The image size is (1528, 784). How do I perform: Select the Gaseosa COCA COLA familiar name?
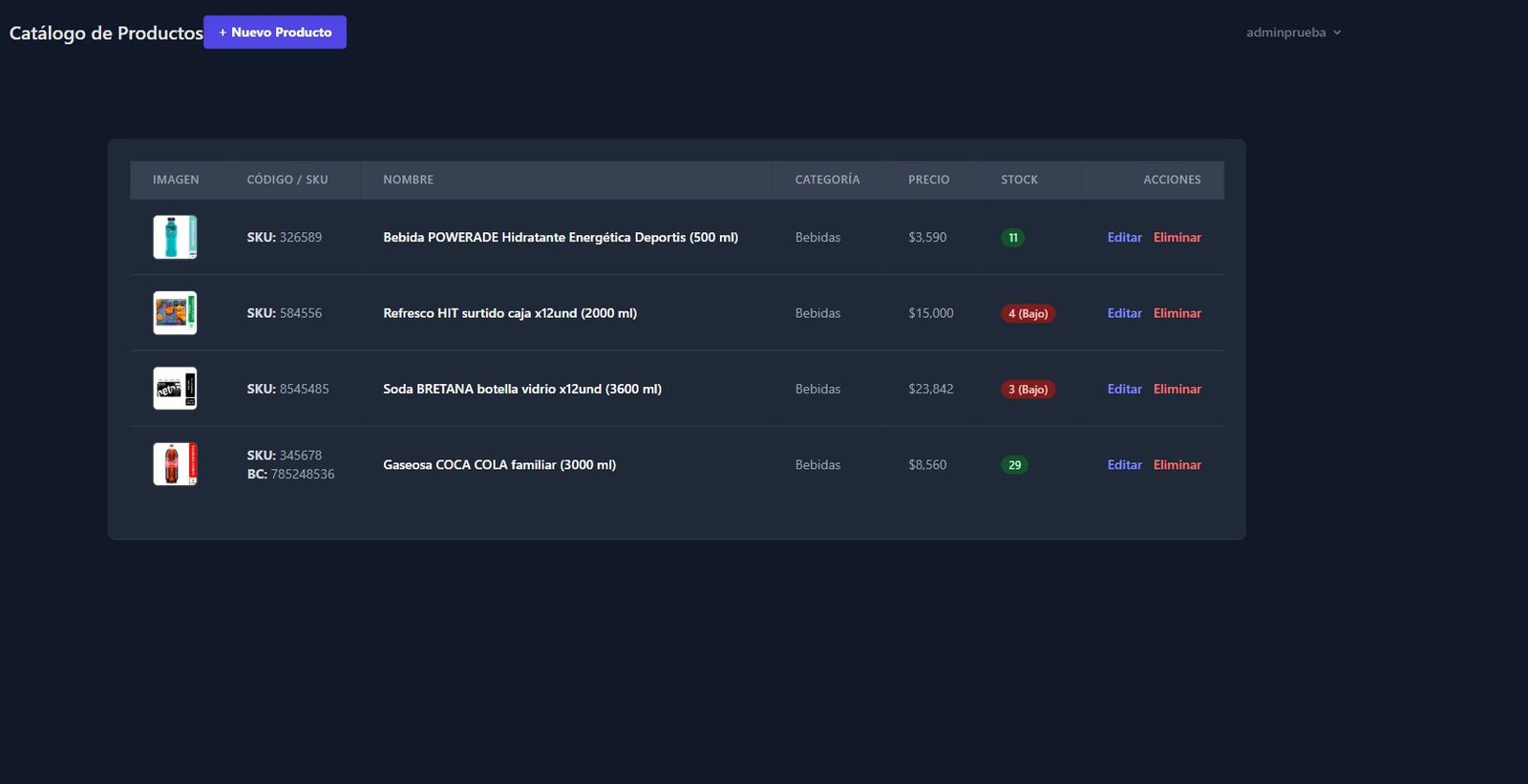point(499,465)
